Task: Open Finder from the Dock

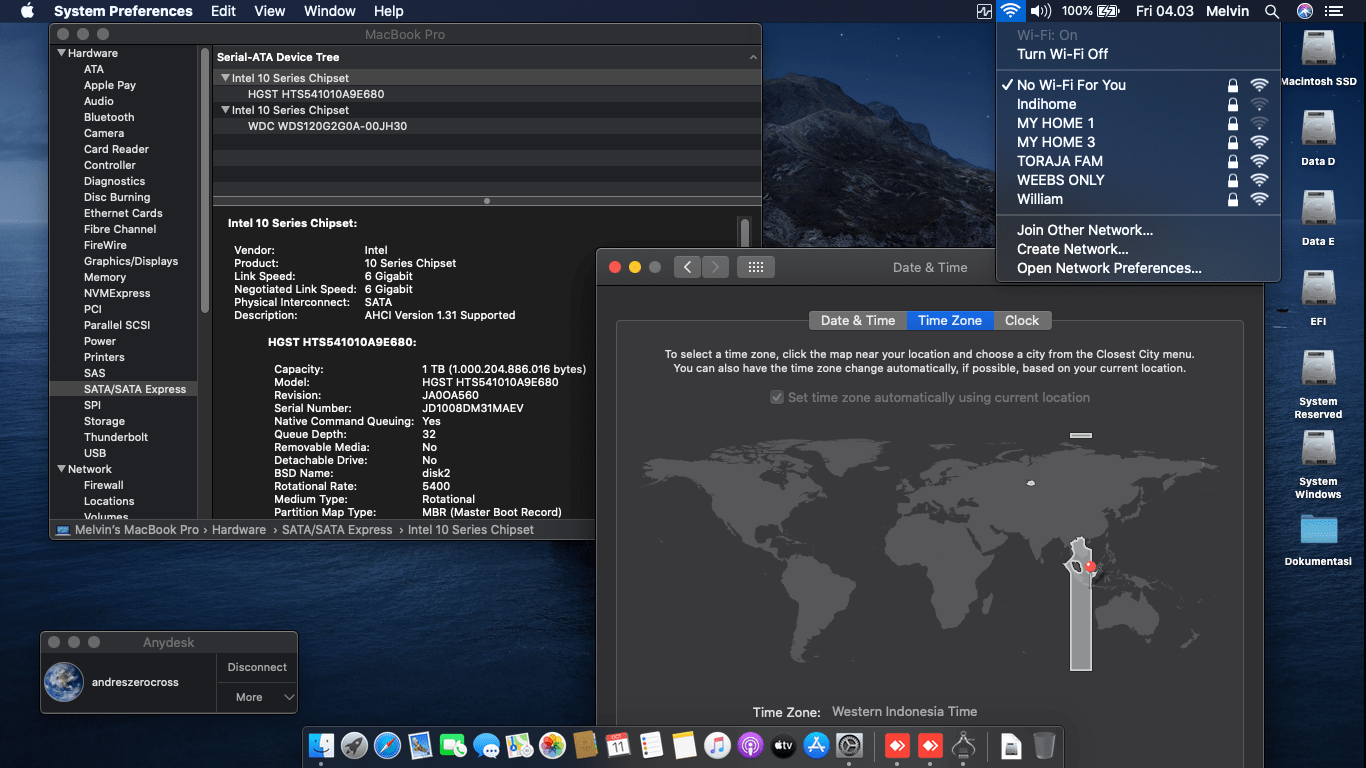Action: 321,745
